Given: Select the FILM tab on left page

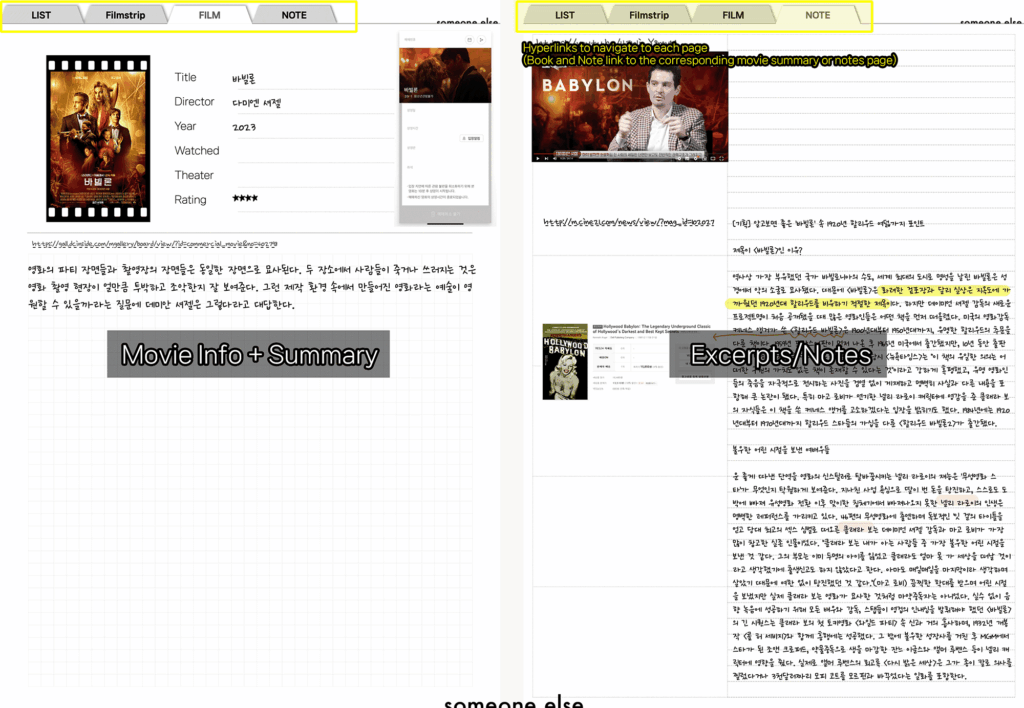Looking at the screenshot, I should click(210, 15).
